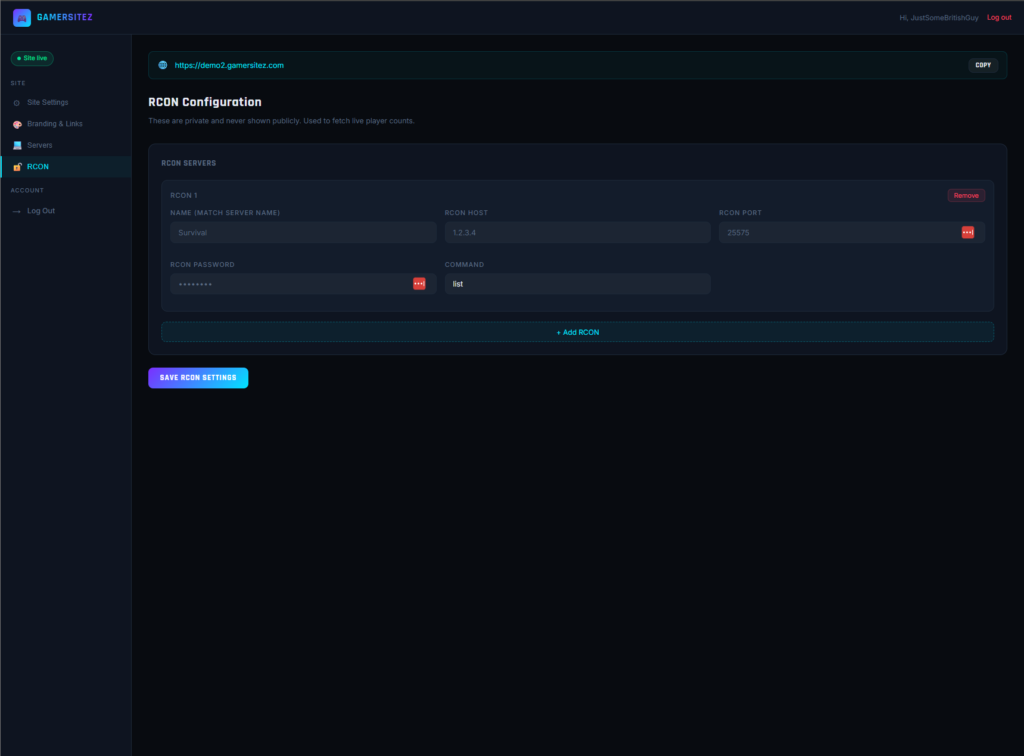Click the Branding & Links palette icon
The height and width of the screenshot is (756, 1024).
[17, 124]
